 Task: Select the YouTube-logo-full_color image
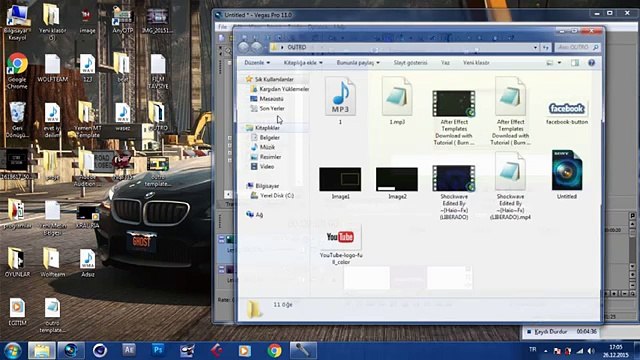340,245
